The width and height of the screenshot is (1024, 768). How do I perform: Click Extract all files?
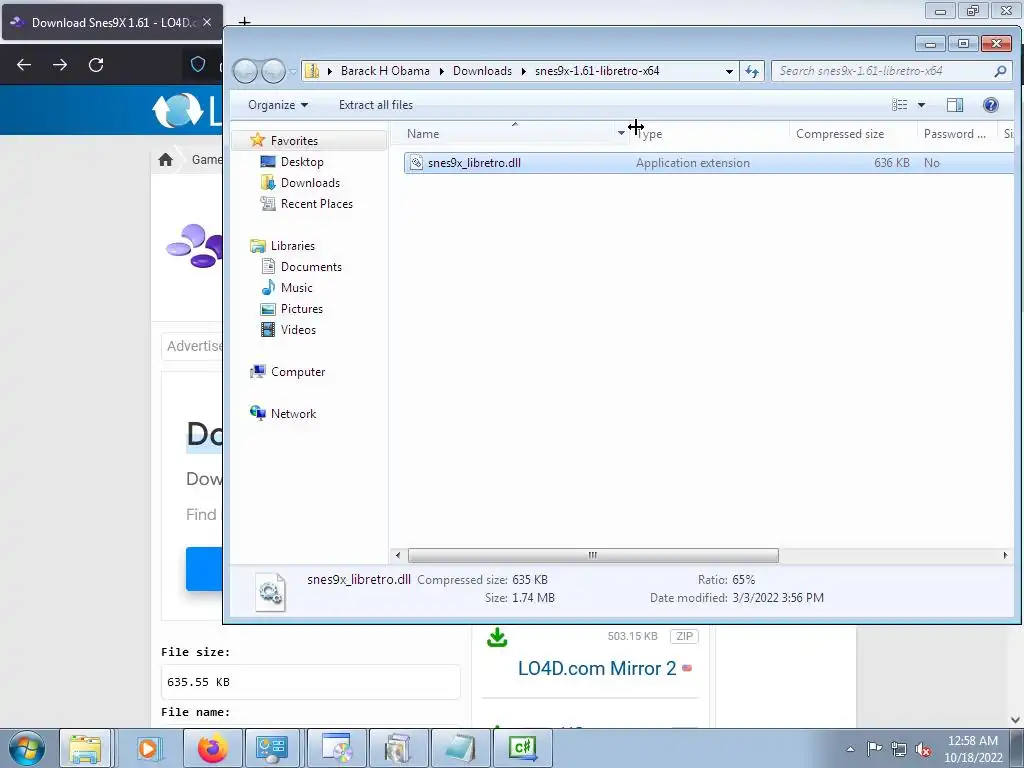[x=376, y=105]
